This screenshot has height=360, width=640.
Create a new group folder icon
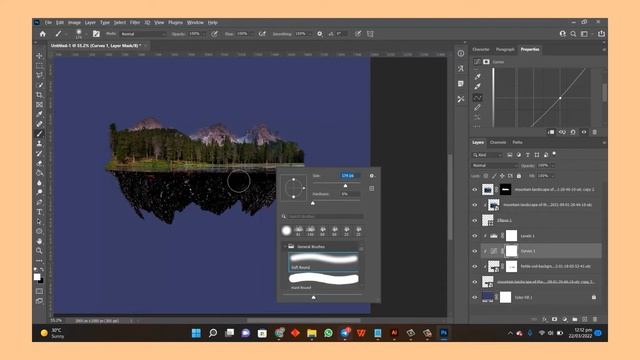[x=575, y=319]
